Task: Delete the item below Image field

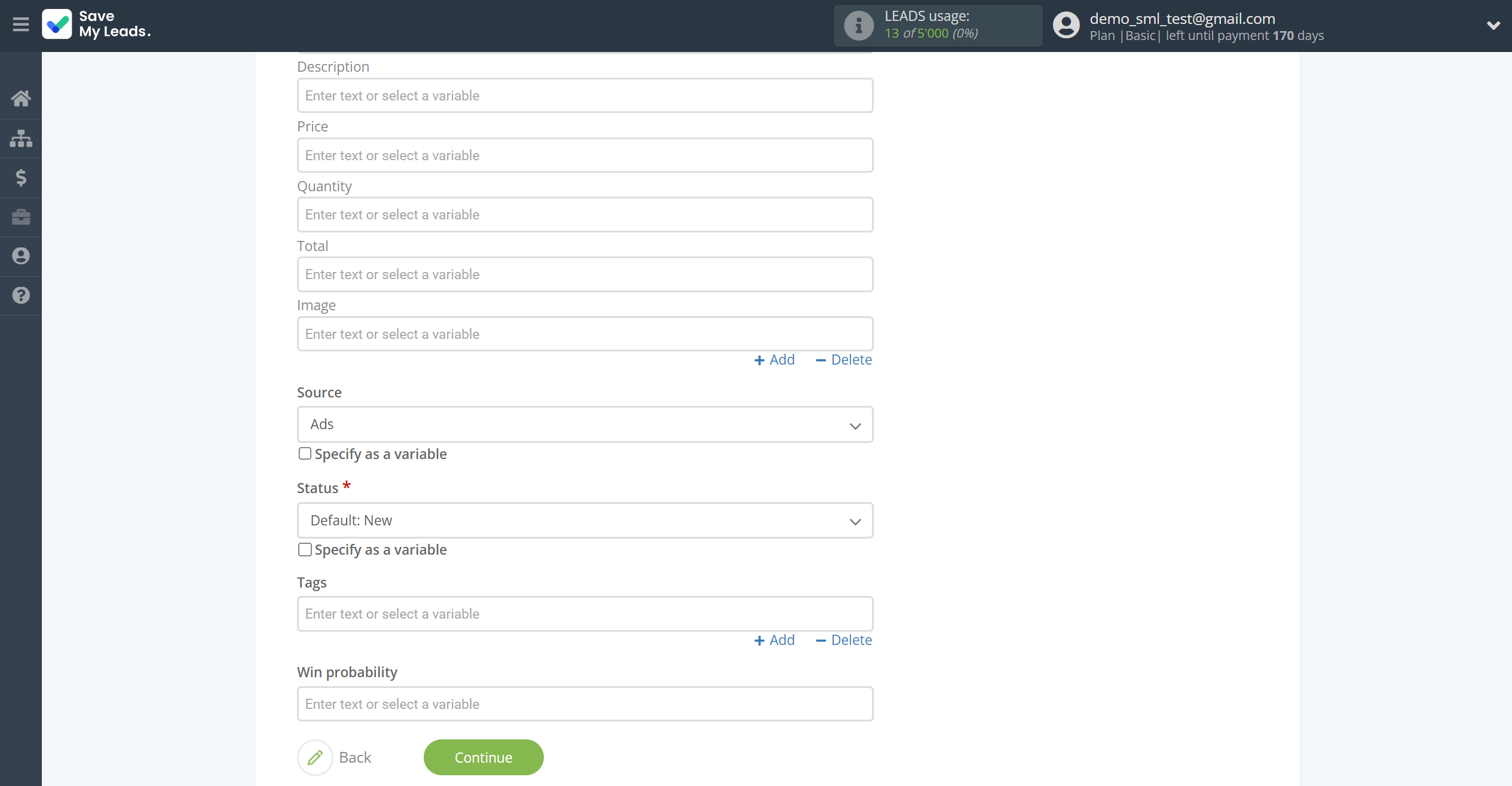Action: (844, 360)
